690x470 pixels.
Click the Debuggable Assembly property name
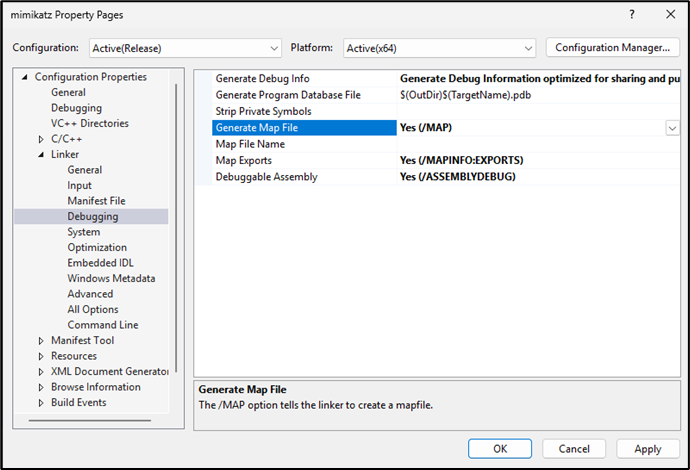click(x=266, y=177)
